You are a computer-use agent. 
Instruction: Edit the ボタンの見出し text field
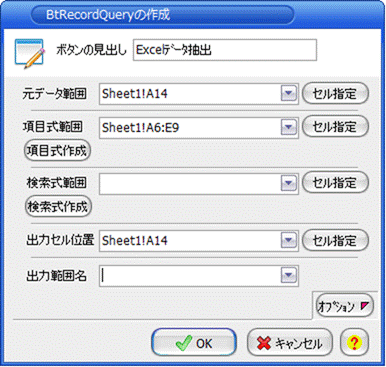[x=225, y=50]
